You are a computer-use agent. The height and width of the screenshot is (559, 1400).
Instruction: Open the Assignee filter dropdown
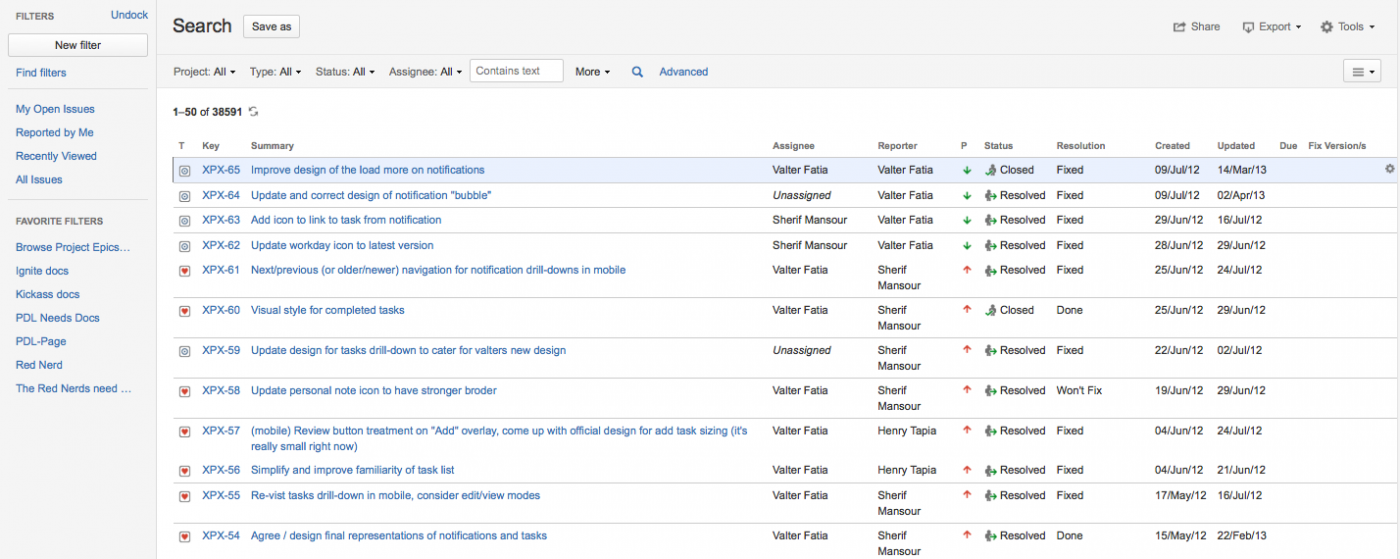pos(426,72)
